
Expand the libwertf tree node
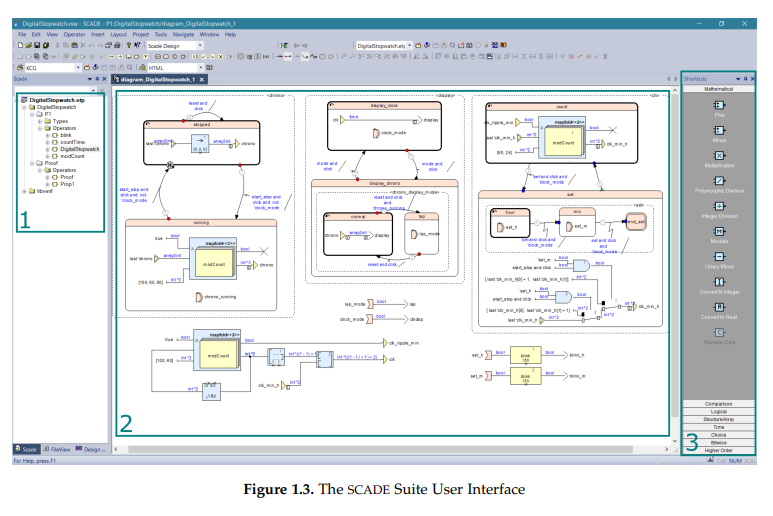tap(24, 190)
